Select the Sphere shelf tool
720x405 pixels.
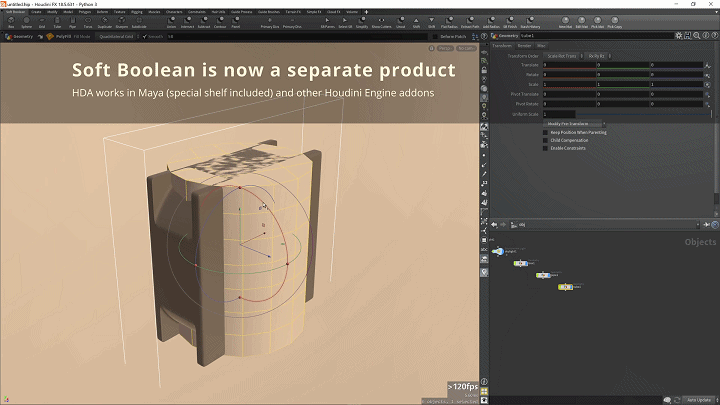pyautogui.click(x=27, y=22)
